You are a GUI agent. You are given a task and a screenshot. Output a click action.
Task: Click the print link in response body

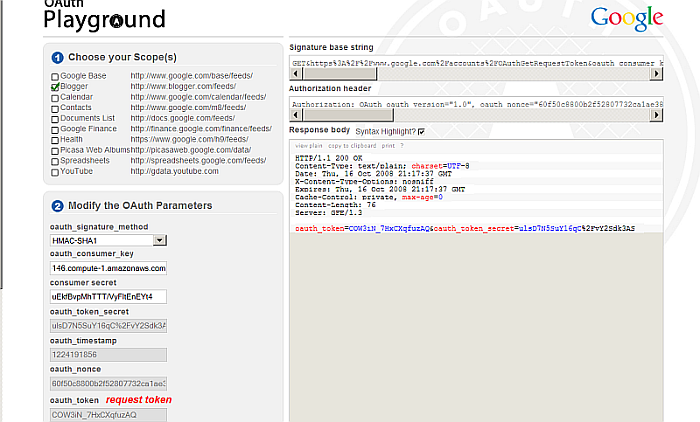click(x=388, y=146)
